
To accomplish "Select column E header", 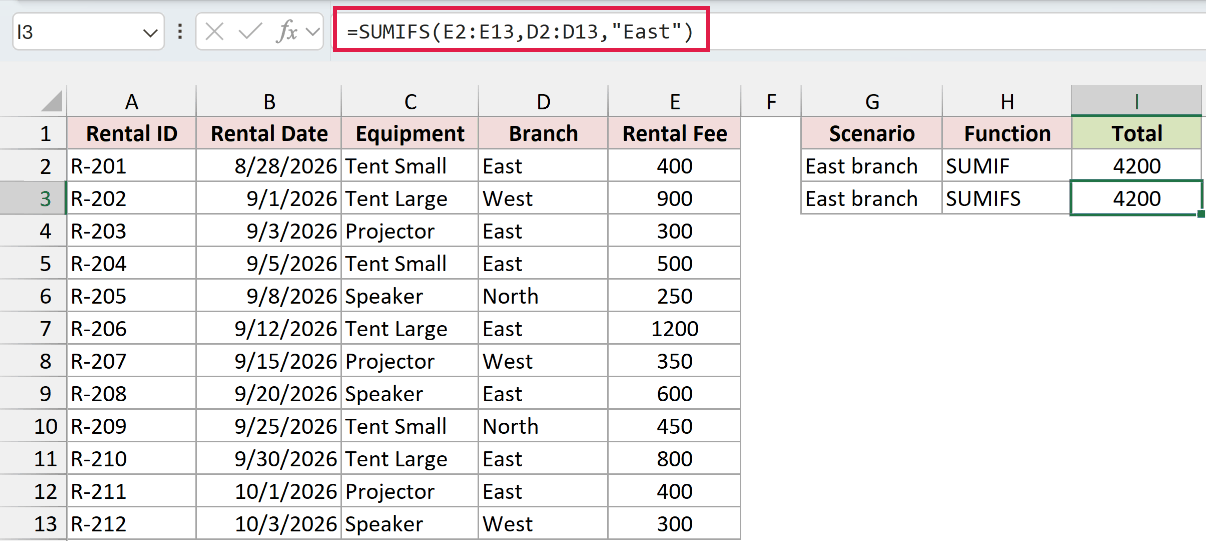I will [x=675, y=101].
